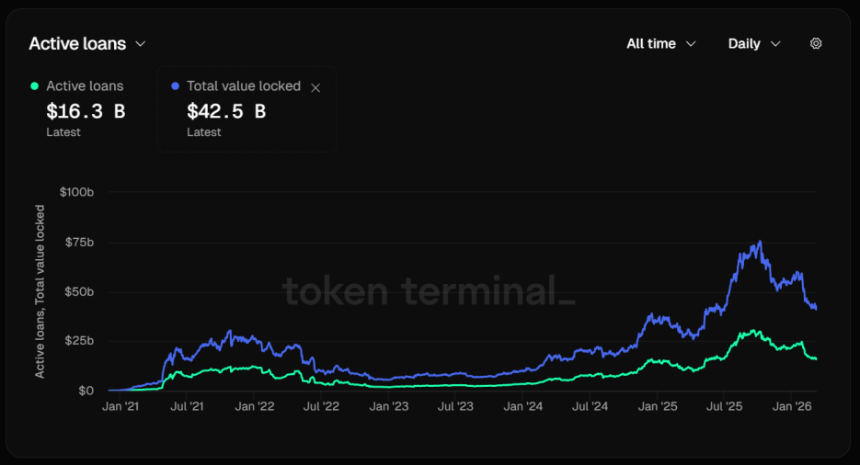
Task: Open the Daily interval dropdown
Action: (754, 44)
